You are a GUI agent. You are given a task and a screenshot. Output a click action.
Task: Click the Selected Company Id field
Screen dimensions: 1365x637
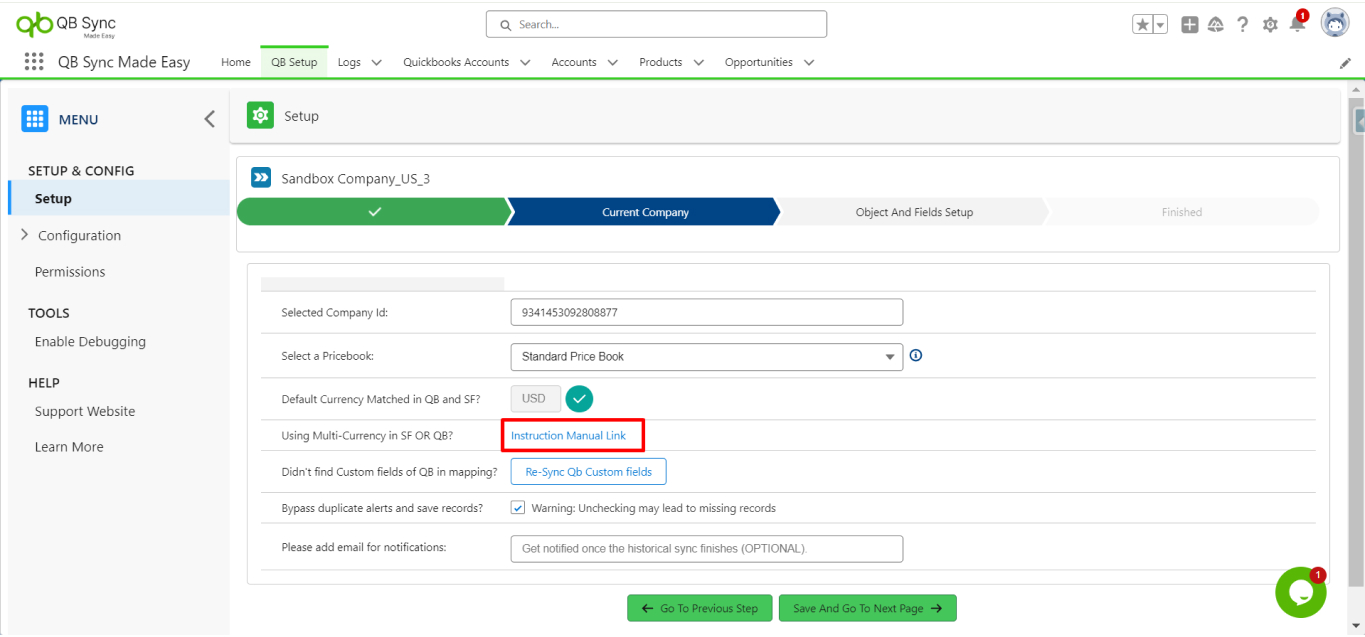707,312
